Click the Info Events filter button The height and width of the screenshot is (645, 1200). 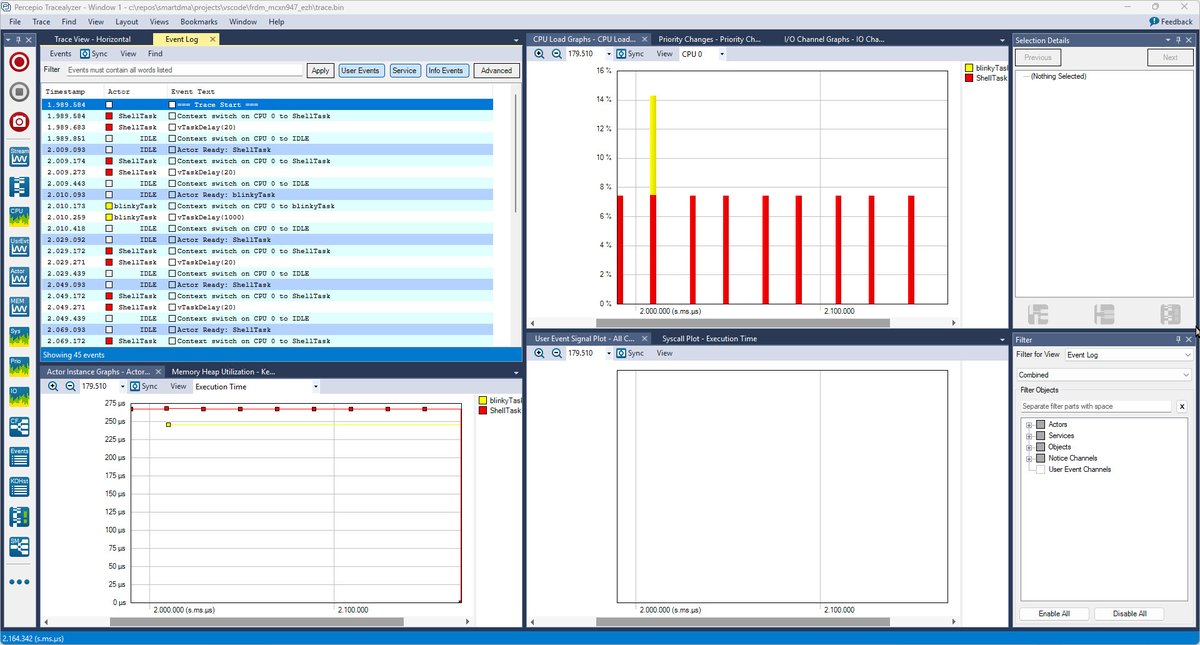[x=446, y=70]
